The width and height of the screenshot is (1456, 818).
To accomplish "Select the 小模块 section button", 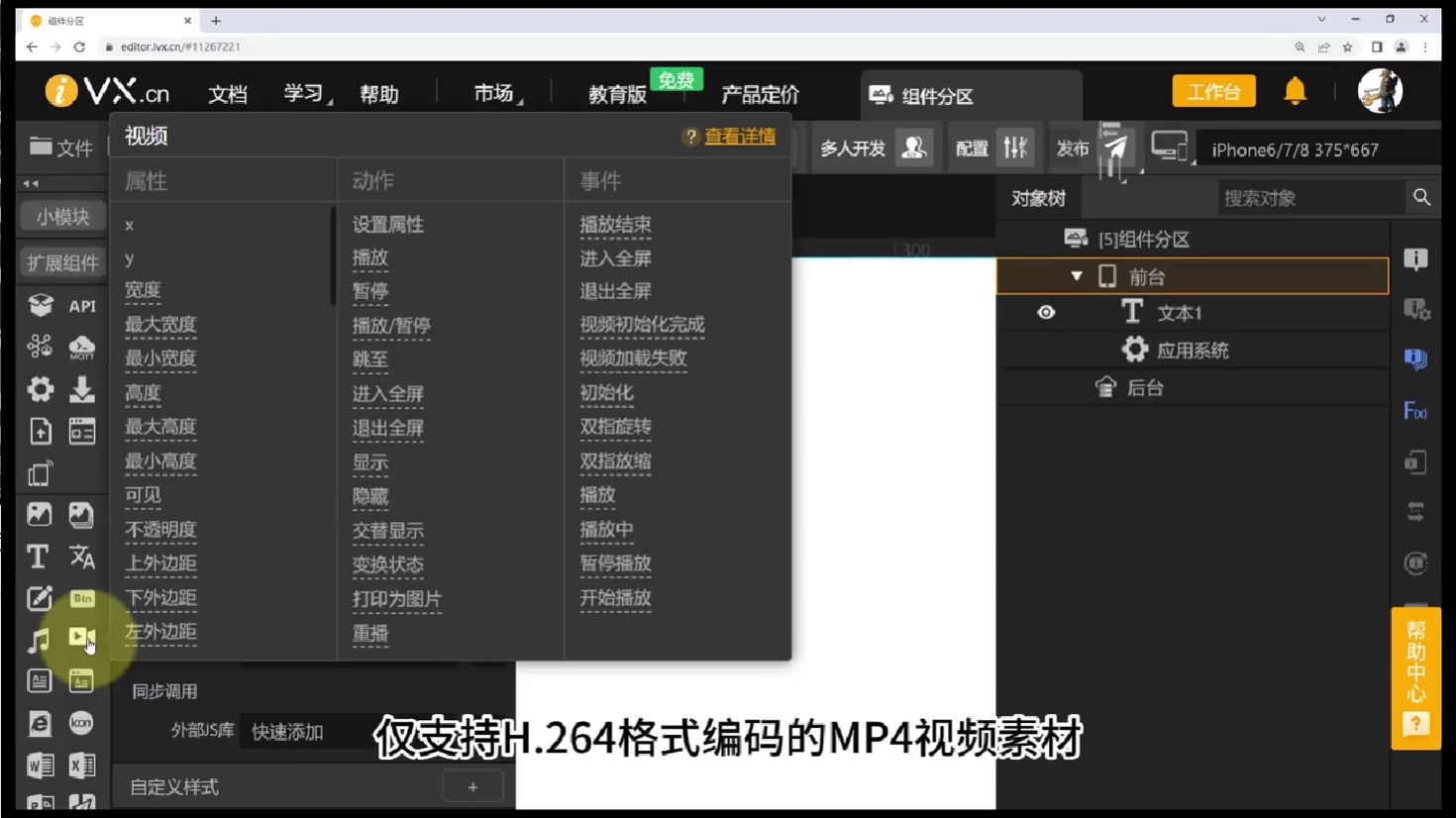I will (62, 216).
